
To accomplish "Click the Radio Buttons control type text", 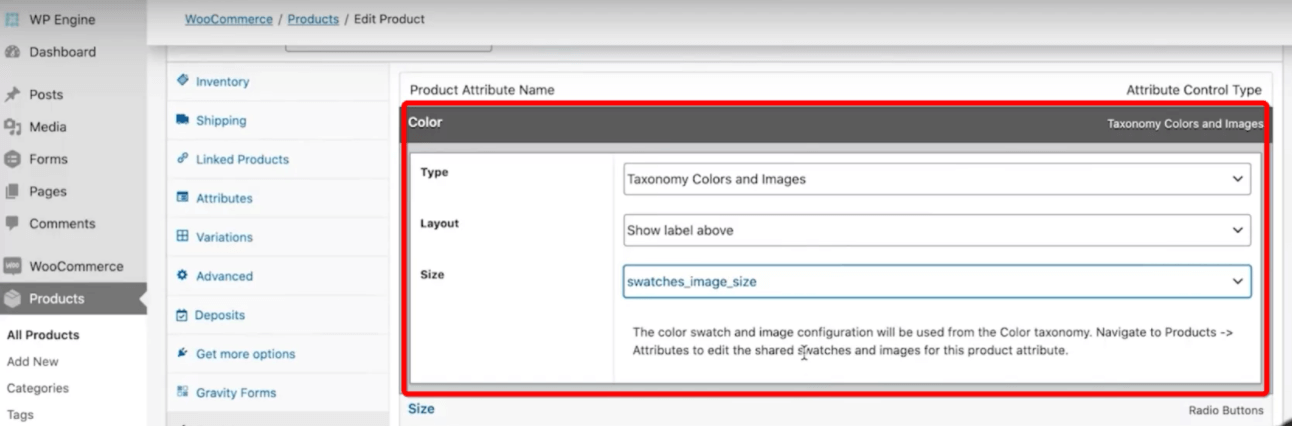I will click(1226, 410).
